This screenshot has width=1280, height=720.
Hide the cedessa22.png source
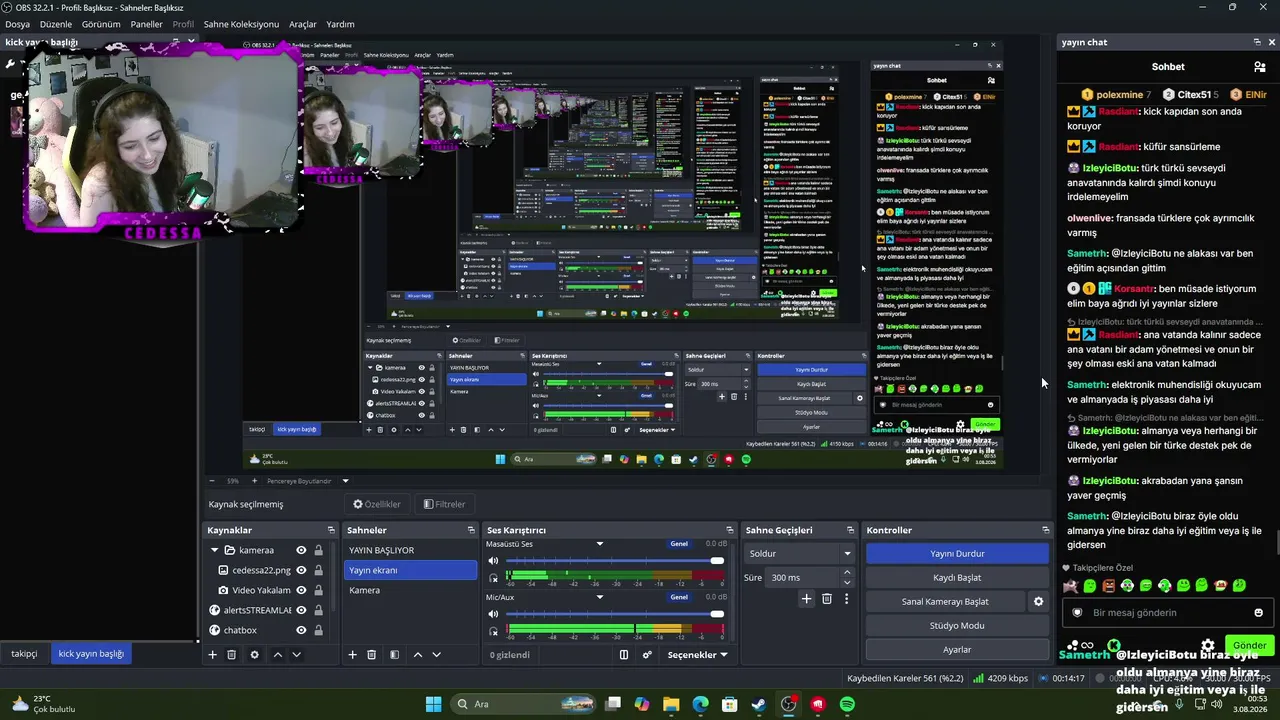pyautogui.click(x=301, y=570)
